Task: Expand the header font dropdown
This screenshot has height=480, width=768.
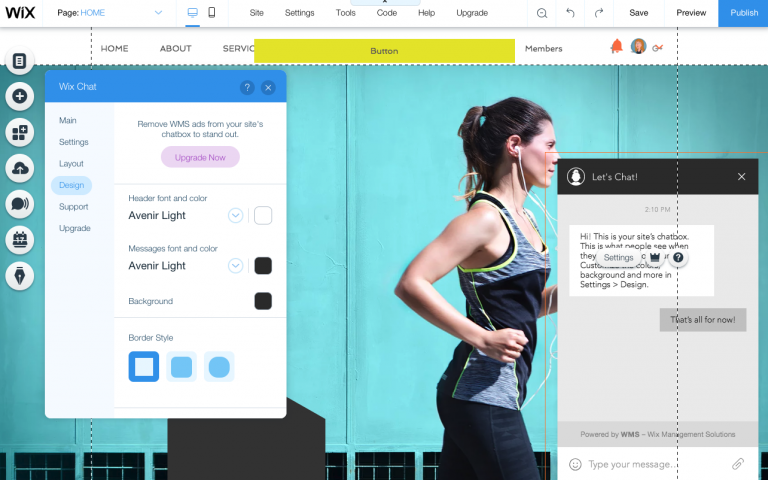Action: point(236,216)
